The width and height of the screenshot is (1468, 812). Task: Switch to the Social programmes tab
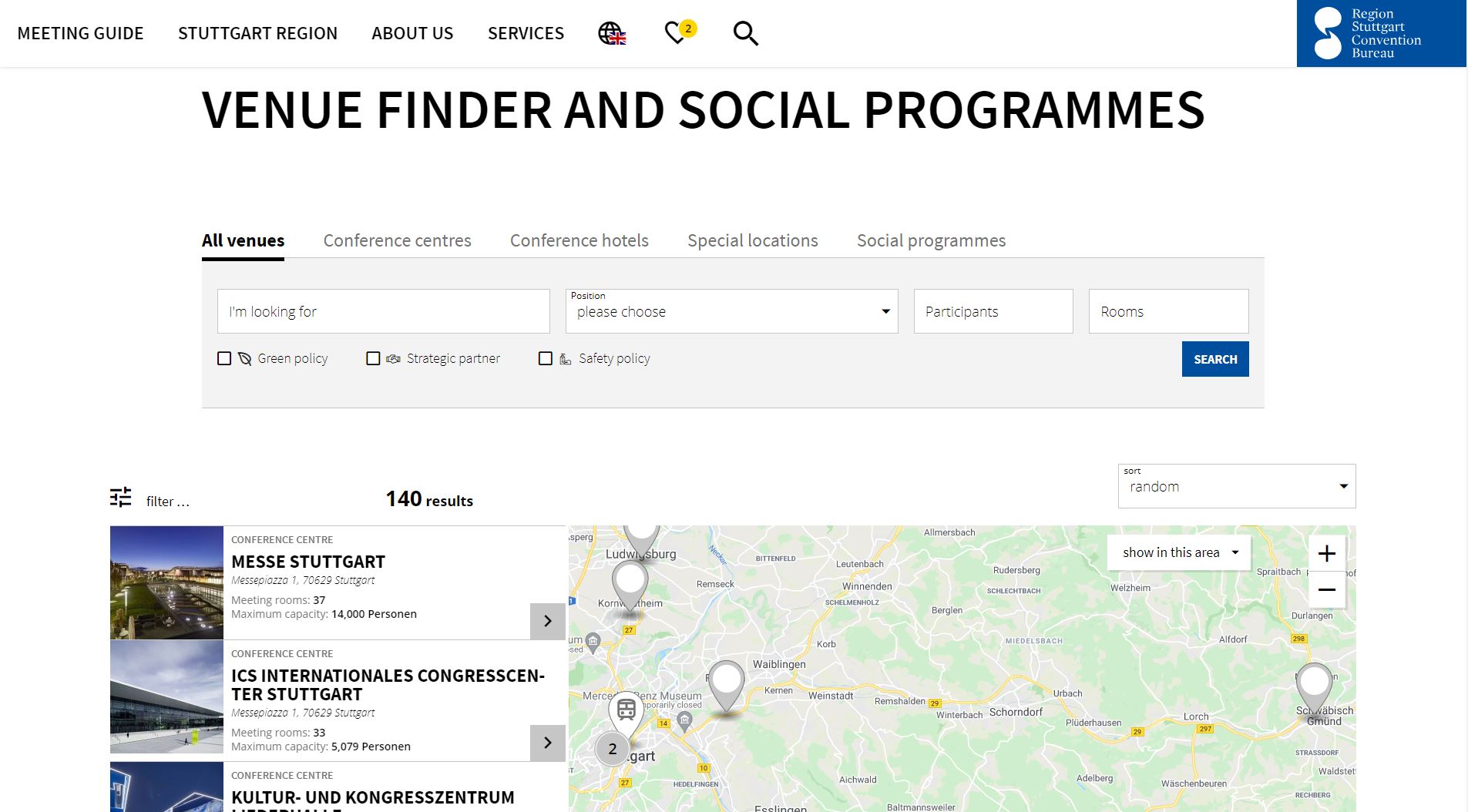click(x=931, y=240)
